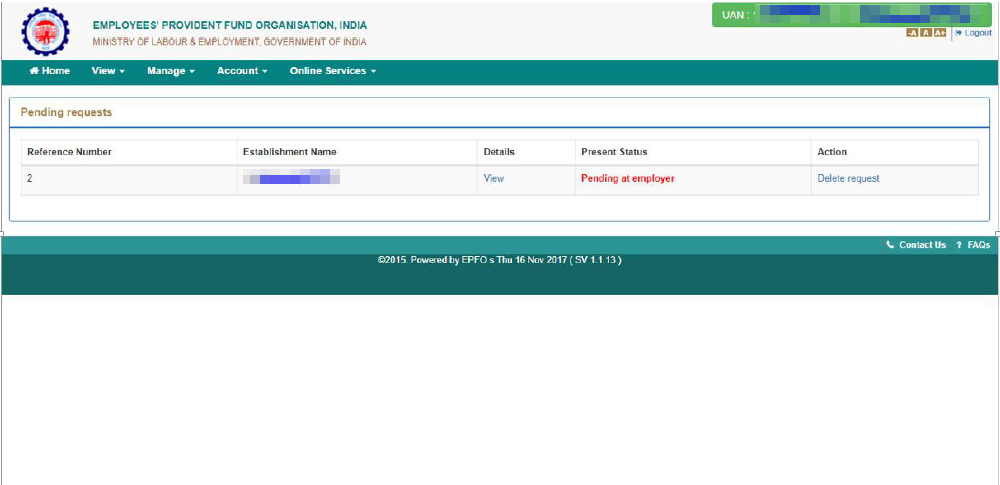Image resolution: width=1000 pixels, height=485 pixels.
Task: Select the Pending at employer status cell
Action: [x=693, y=179]
